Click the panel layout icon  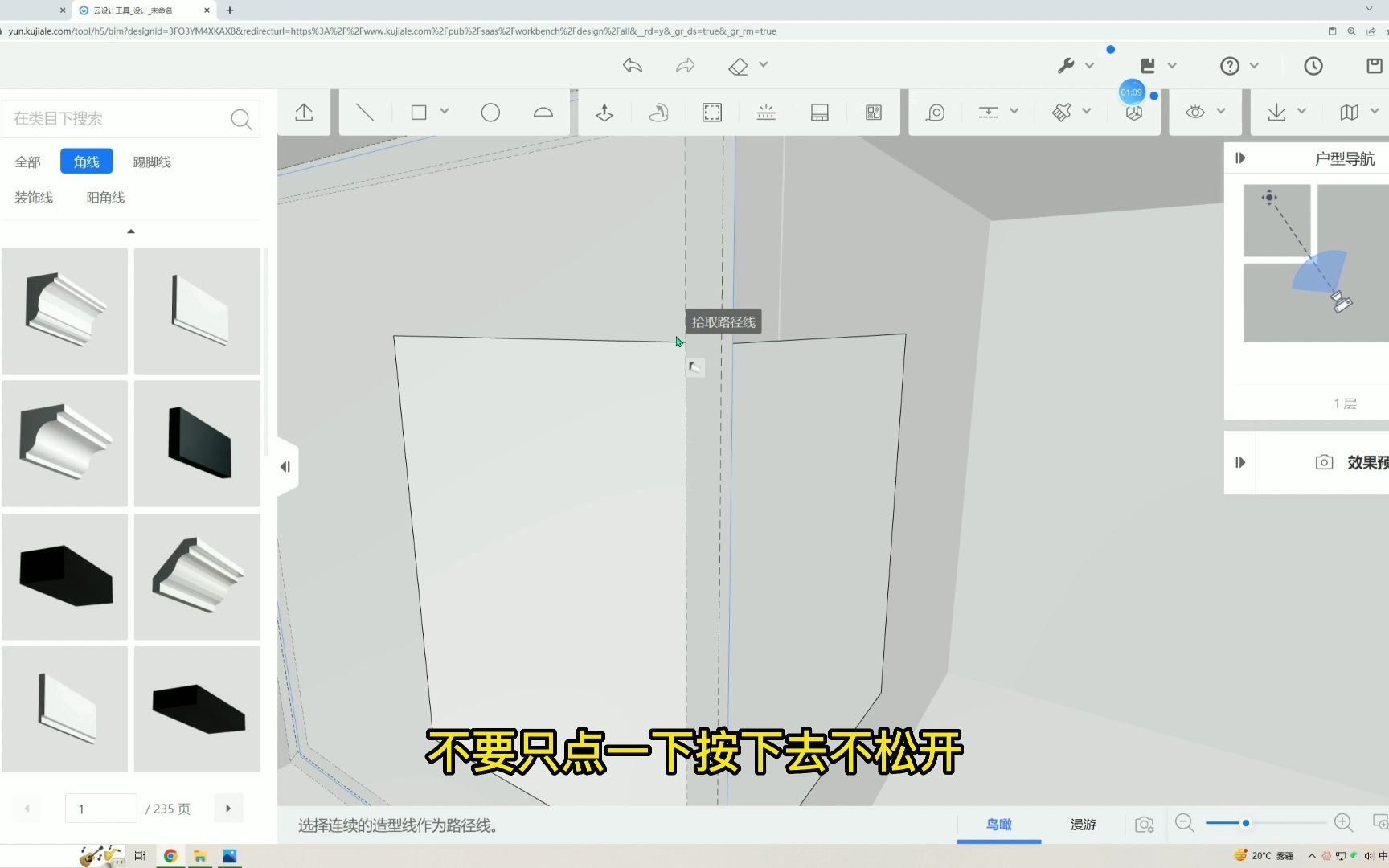[820, 113]
